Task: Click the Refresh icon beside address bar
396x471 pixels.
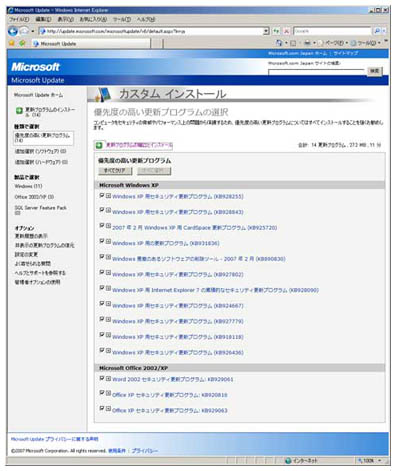Action: [x=276, y=31]
